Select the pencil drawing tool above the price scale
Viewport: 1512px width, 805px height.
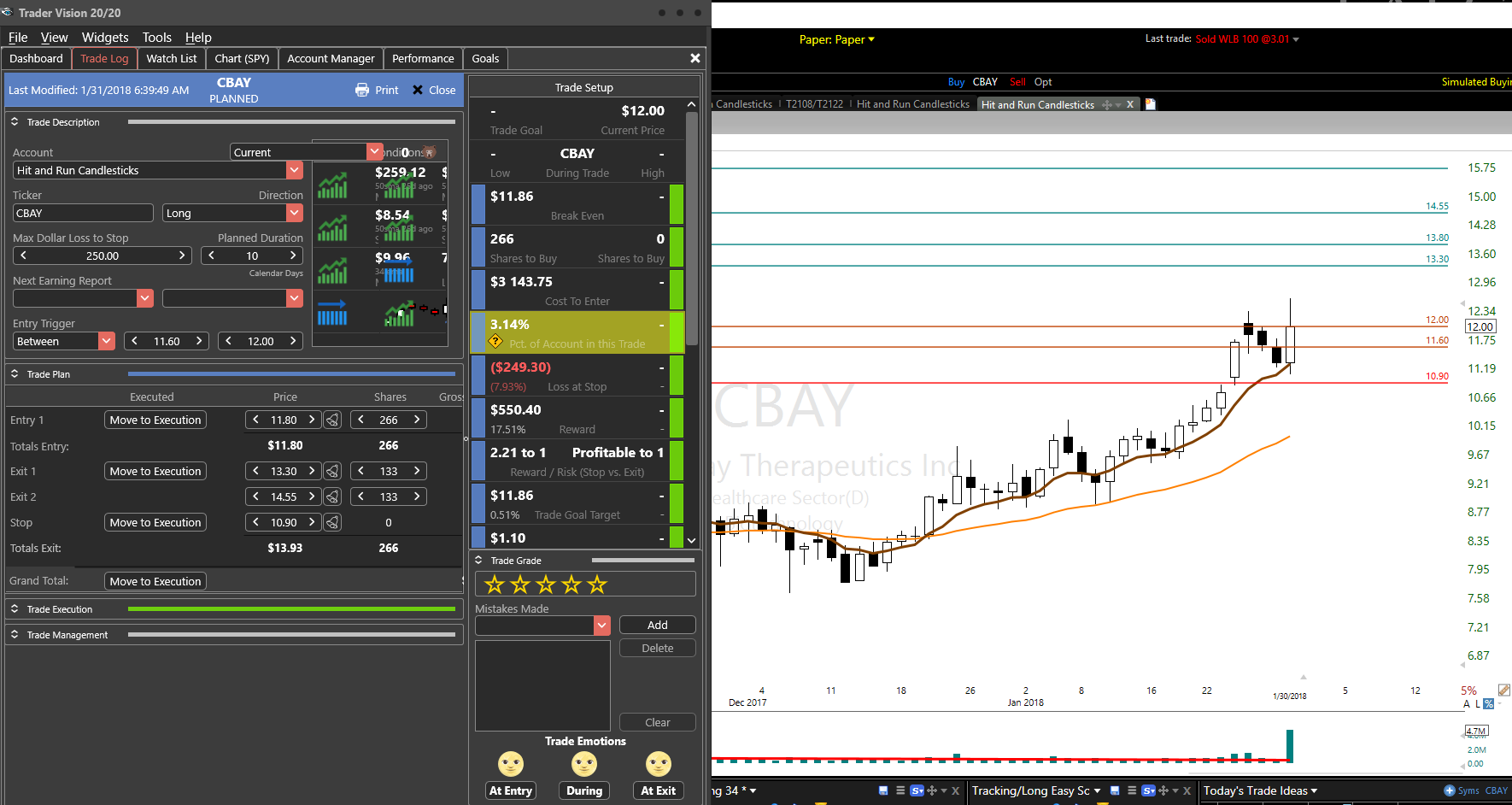(x=1503, y=690)
